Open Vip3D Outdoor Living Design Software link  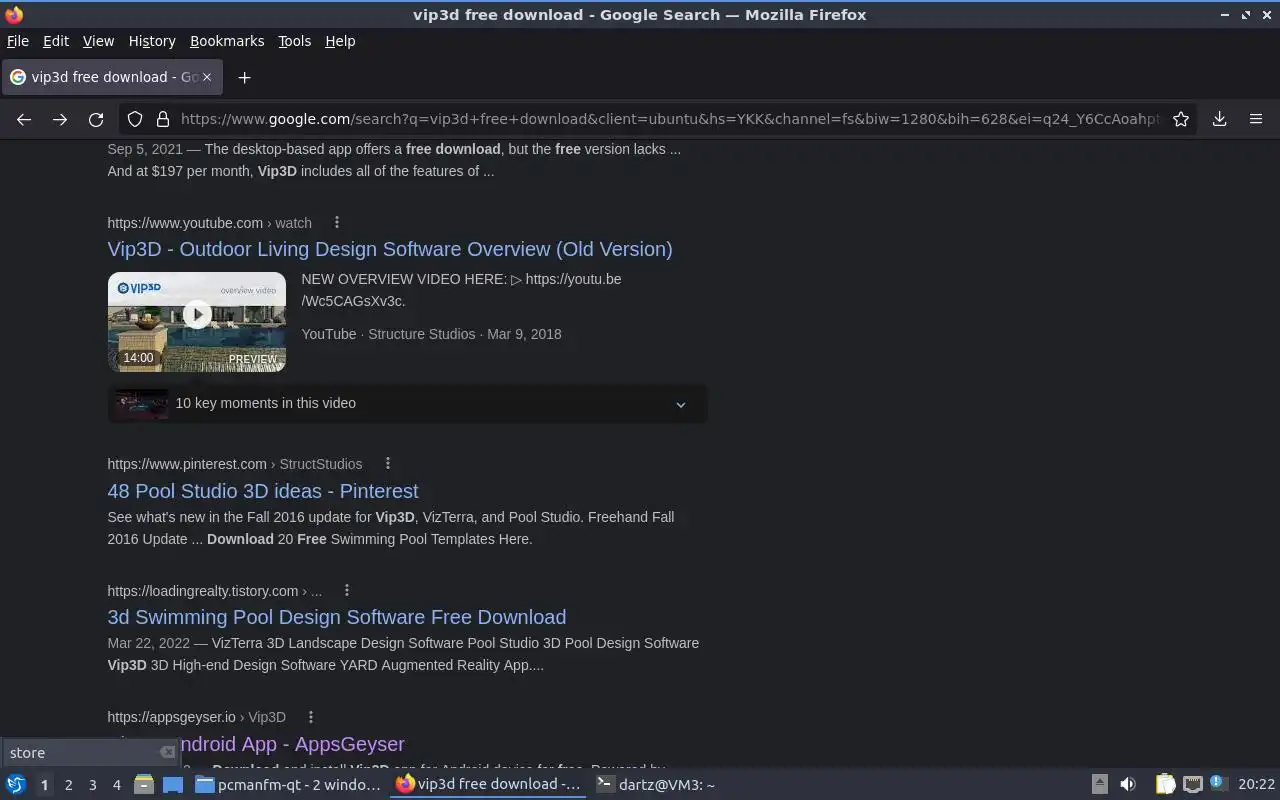[x=390, y=249]
